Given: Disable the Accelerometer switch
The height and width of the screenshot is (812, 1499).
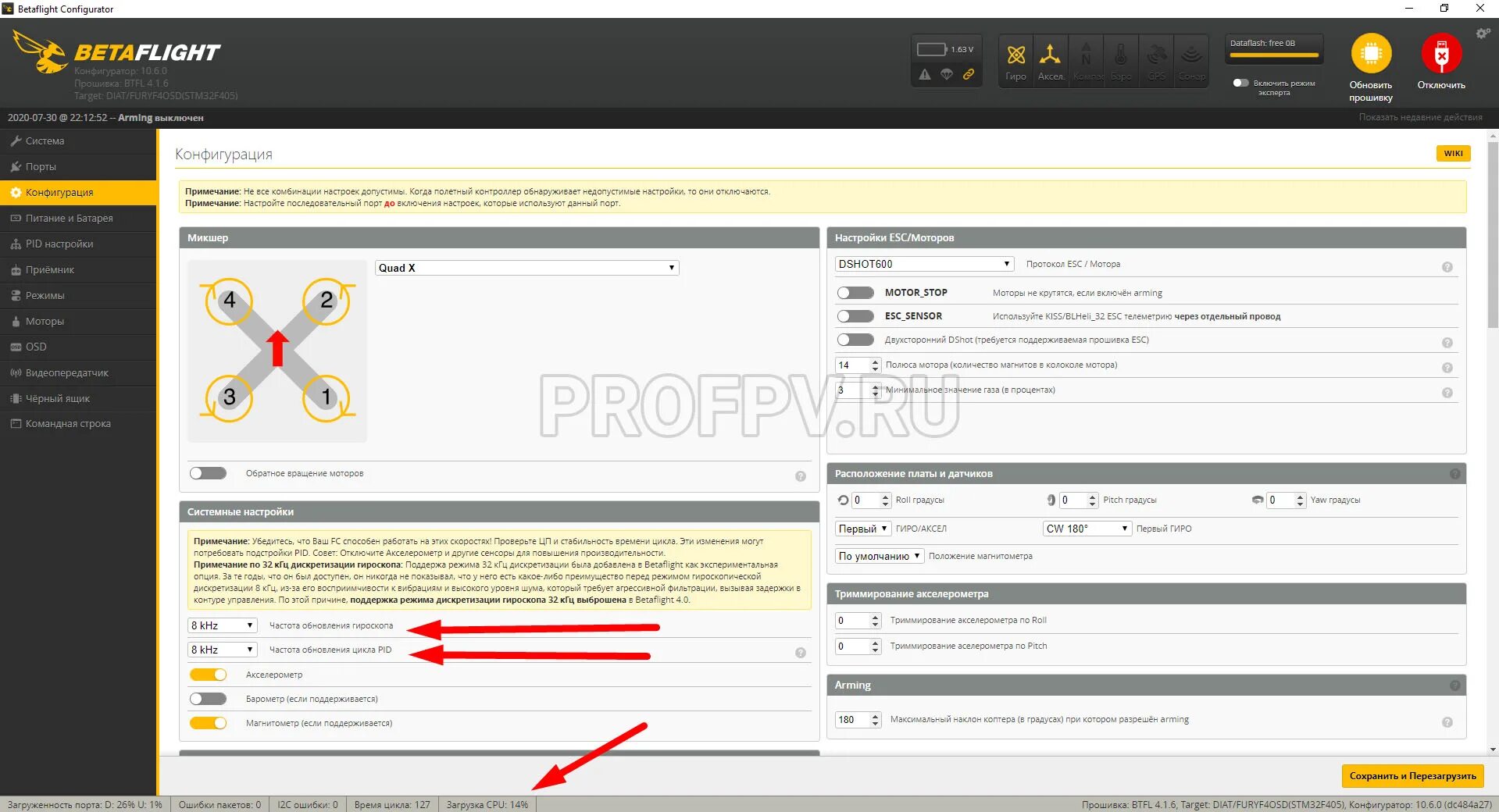Looking at the screenshot, I should (x=208, y=675).
